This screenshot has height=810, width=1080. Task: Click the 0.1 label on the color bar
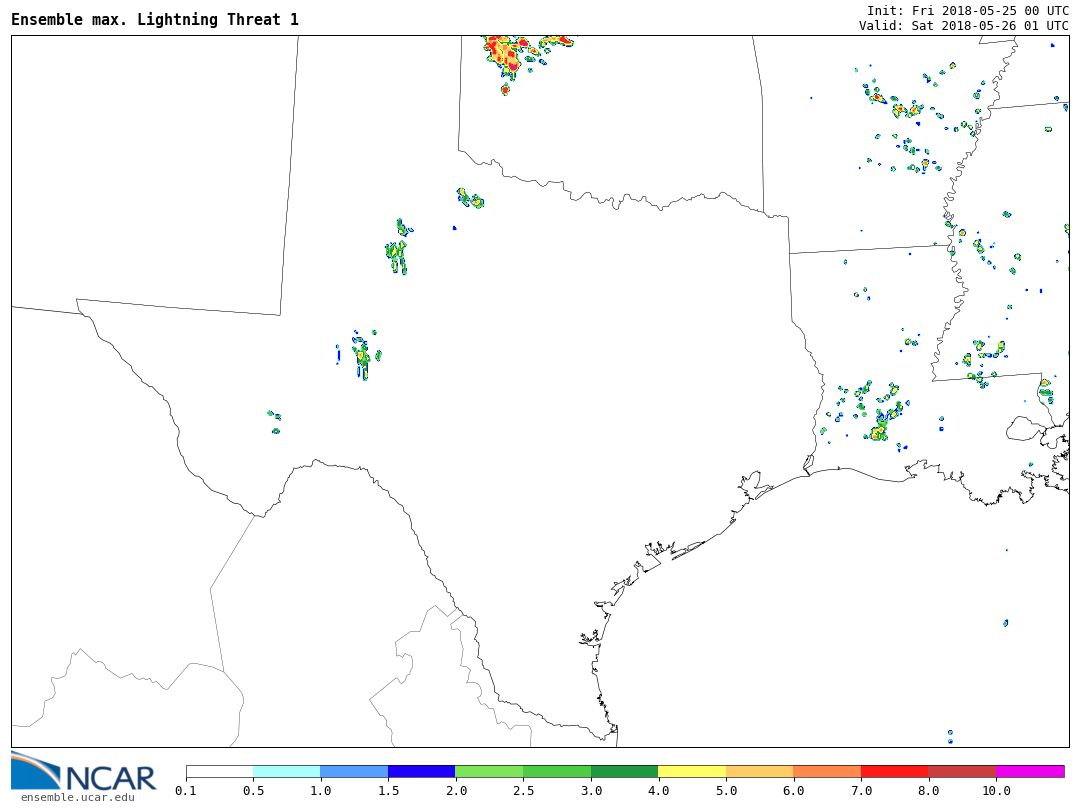coord(186,791)
